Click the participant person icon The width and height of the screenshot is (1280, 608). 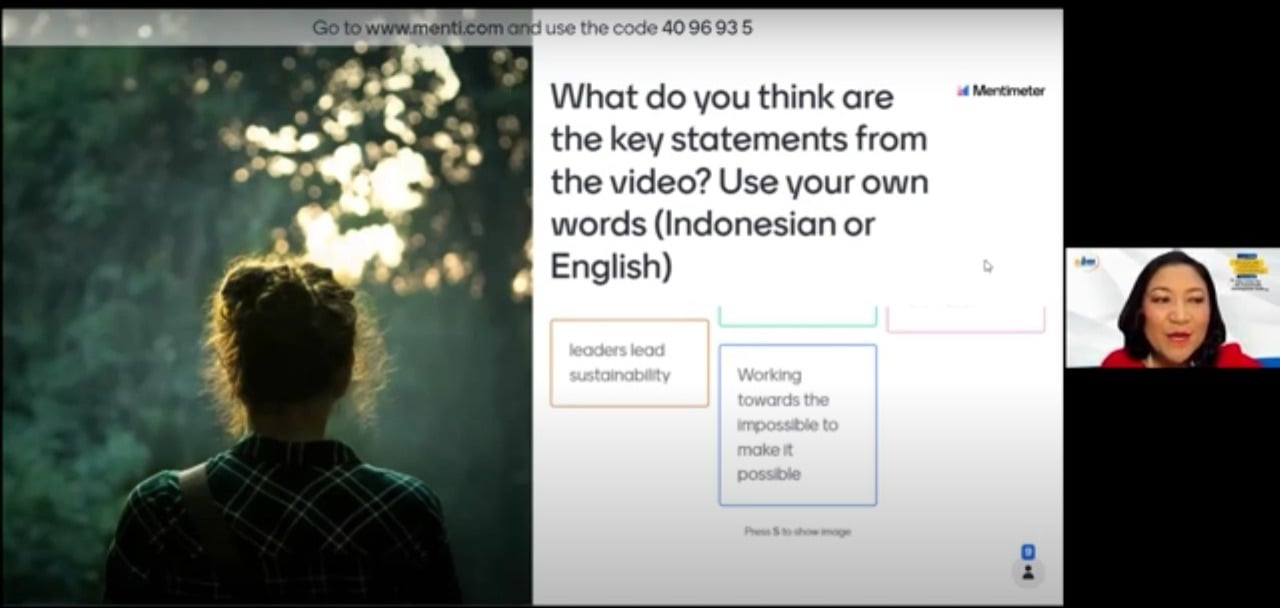pyautogui.click(x=1028, y=573)
